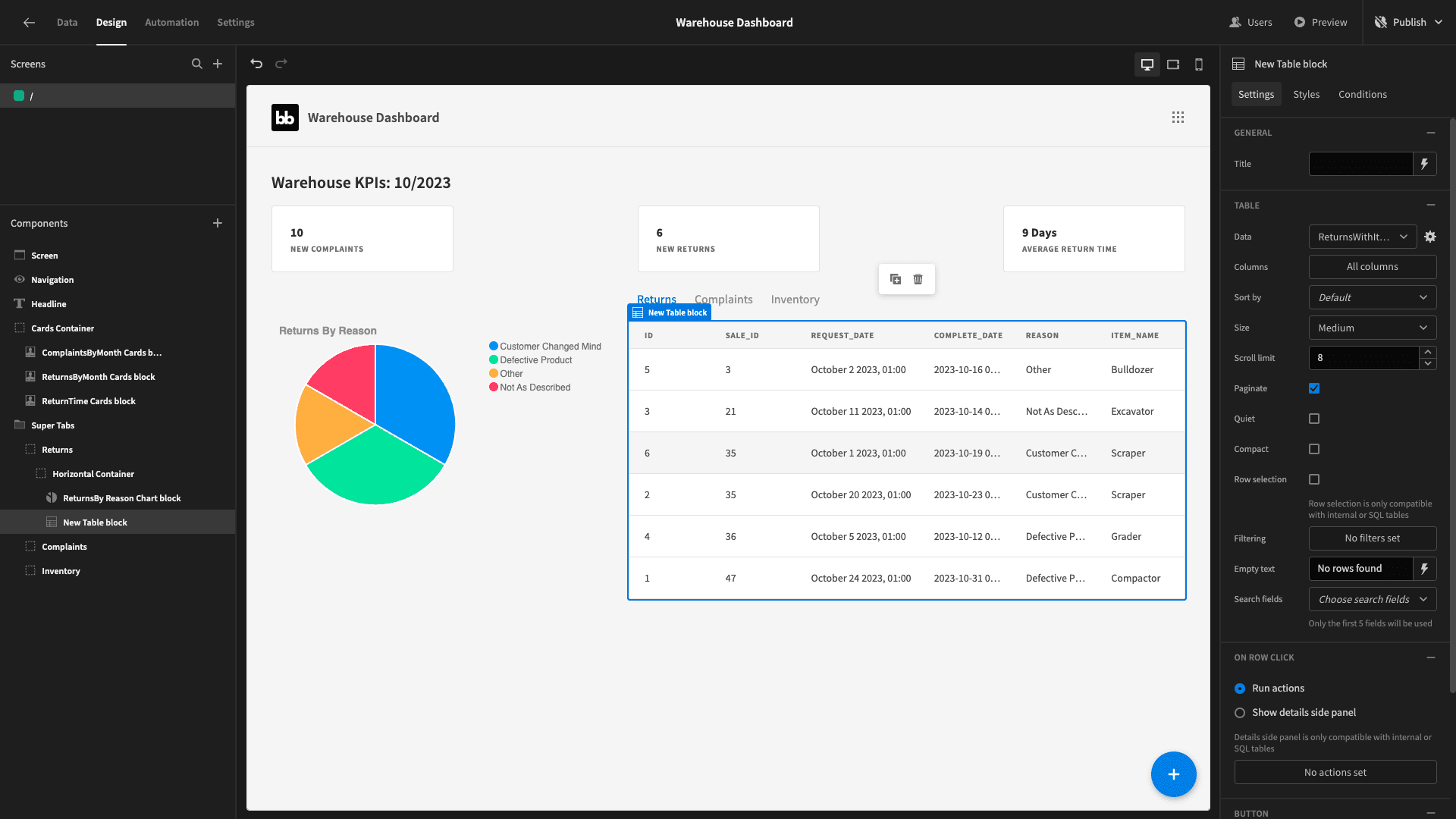Toggle the Paginate checkbox
The width and height of the screenshot is (1456, 819).
(x=1314, y=388)
